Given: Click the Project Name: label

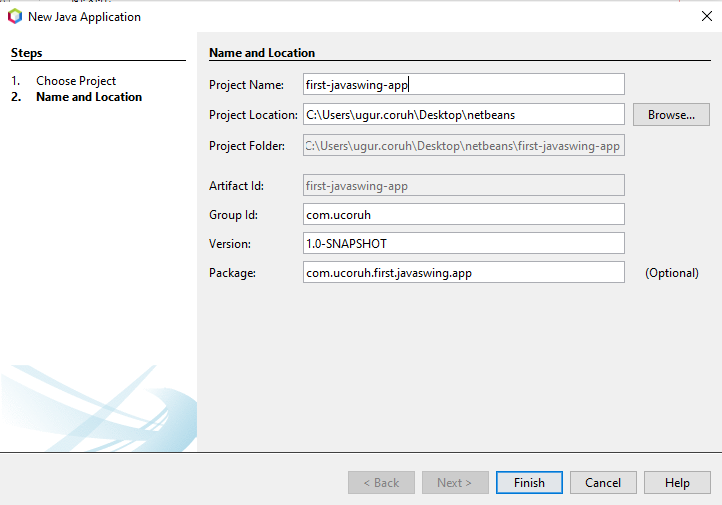Looking at the screenshot, I should click(x=246, y=85).
